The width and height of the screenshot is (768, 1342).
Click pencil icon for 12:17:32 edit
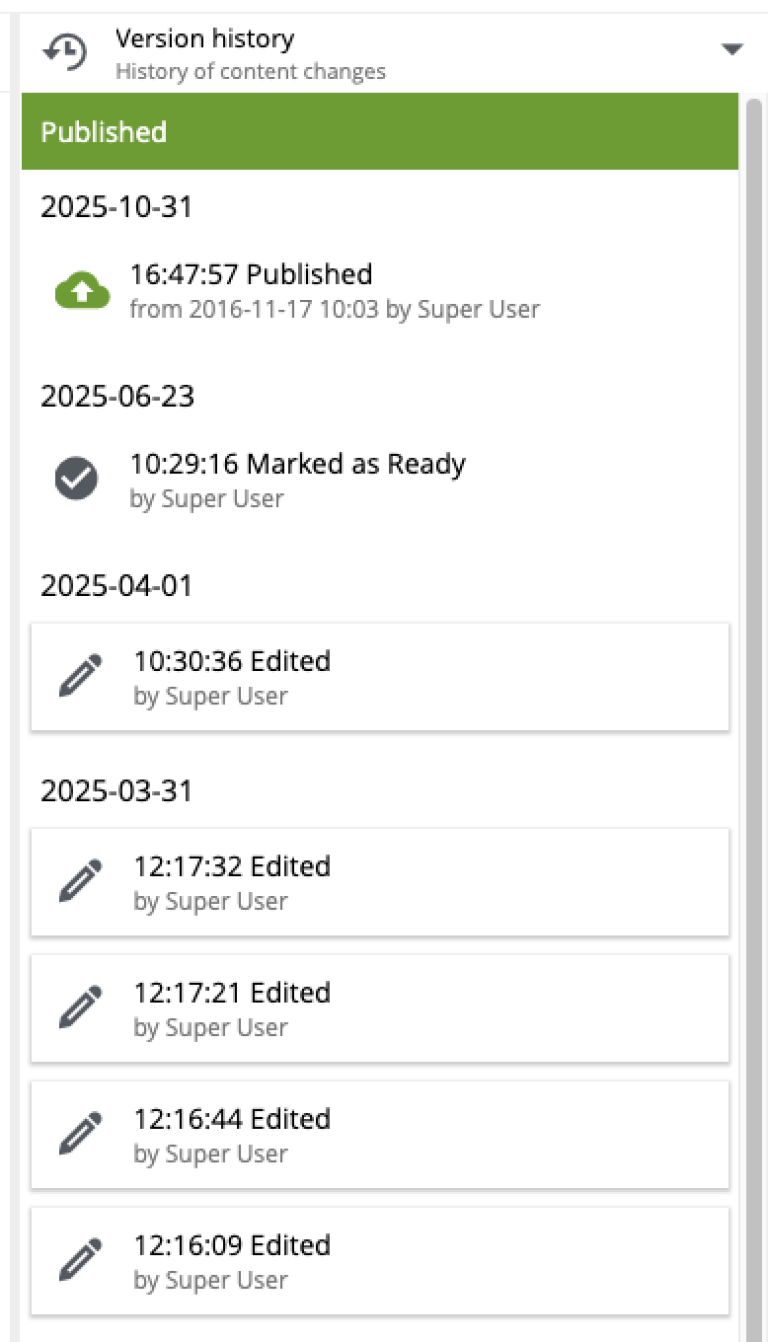coord(80,882)
